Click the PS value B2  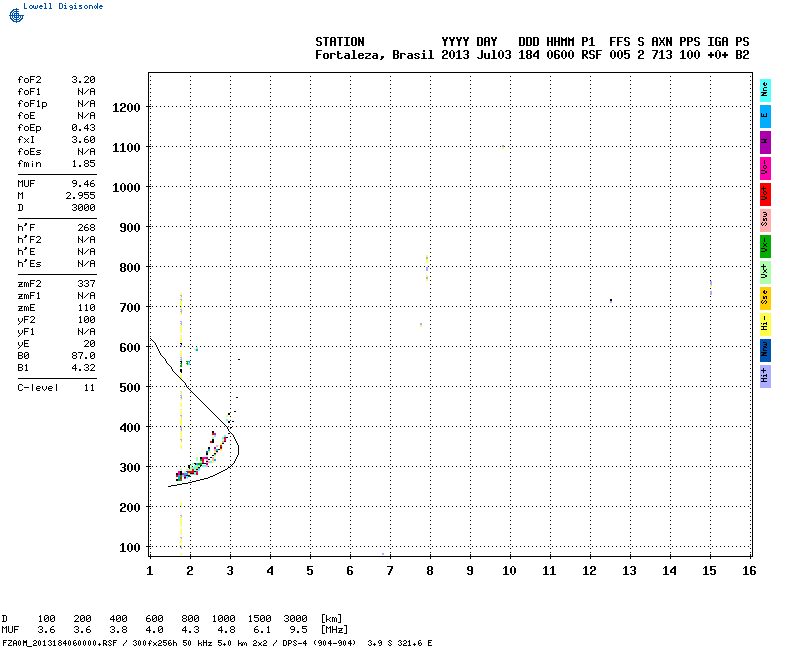(742, 55)
